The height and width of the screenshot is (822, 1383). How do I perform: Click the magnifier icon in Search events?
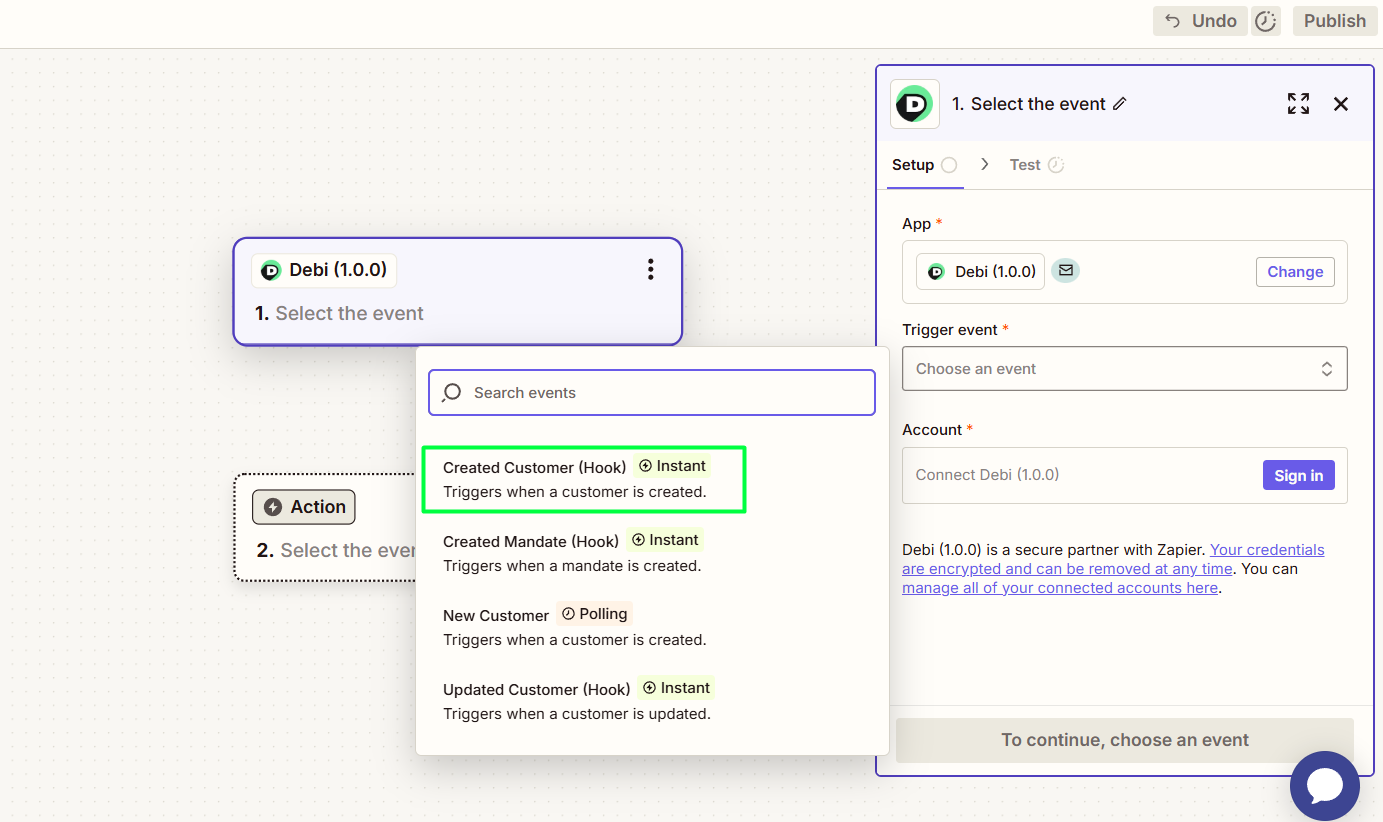click(452, 392)
